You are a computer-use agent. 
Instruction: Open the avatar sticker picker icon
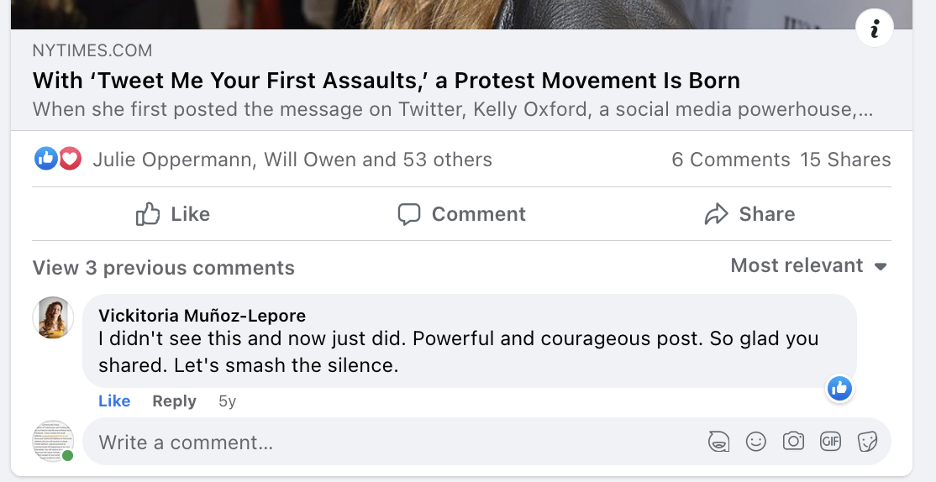pos(718,441)
